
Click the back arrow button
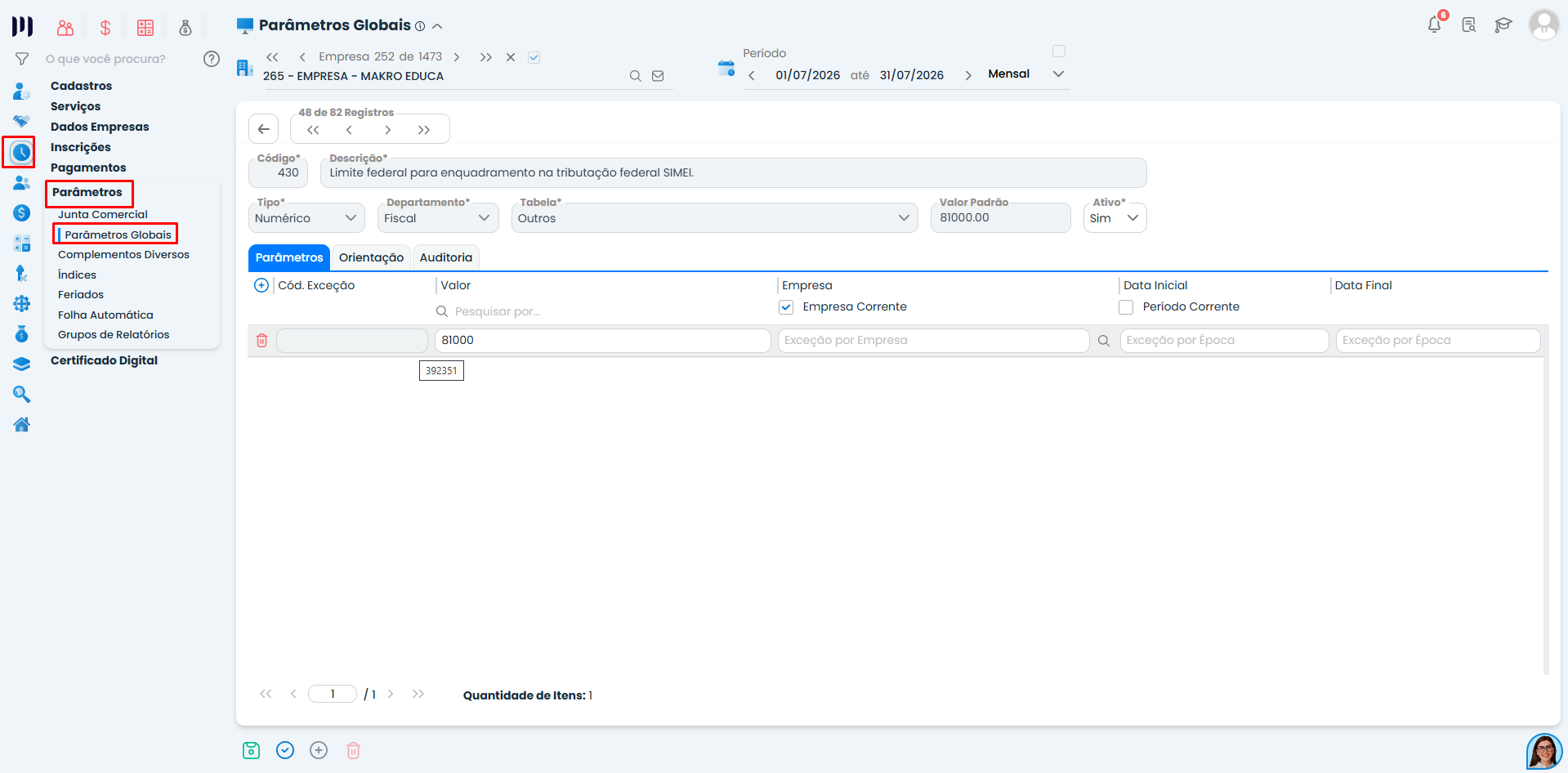pos(263,129)
